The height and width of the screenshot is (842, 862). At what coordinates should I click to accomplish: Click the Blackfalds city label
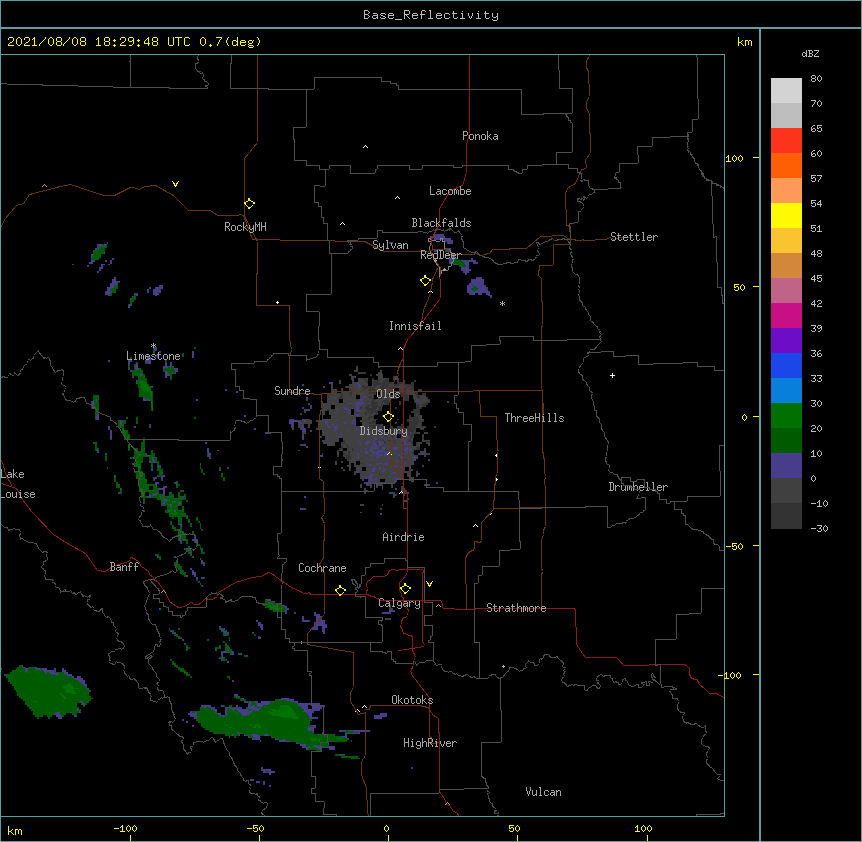click(x=441, y=223)
